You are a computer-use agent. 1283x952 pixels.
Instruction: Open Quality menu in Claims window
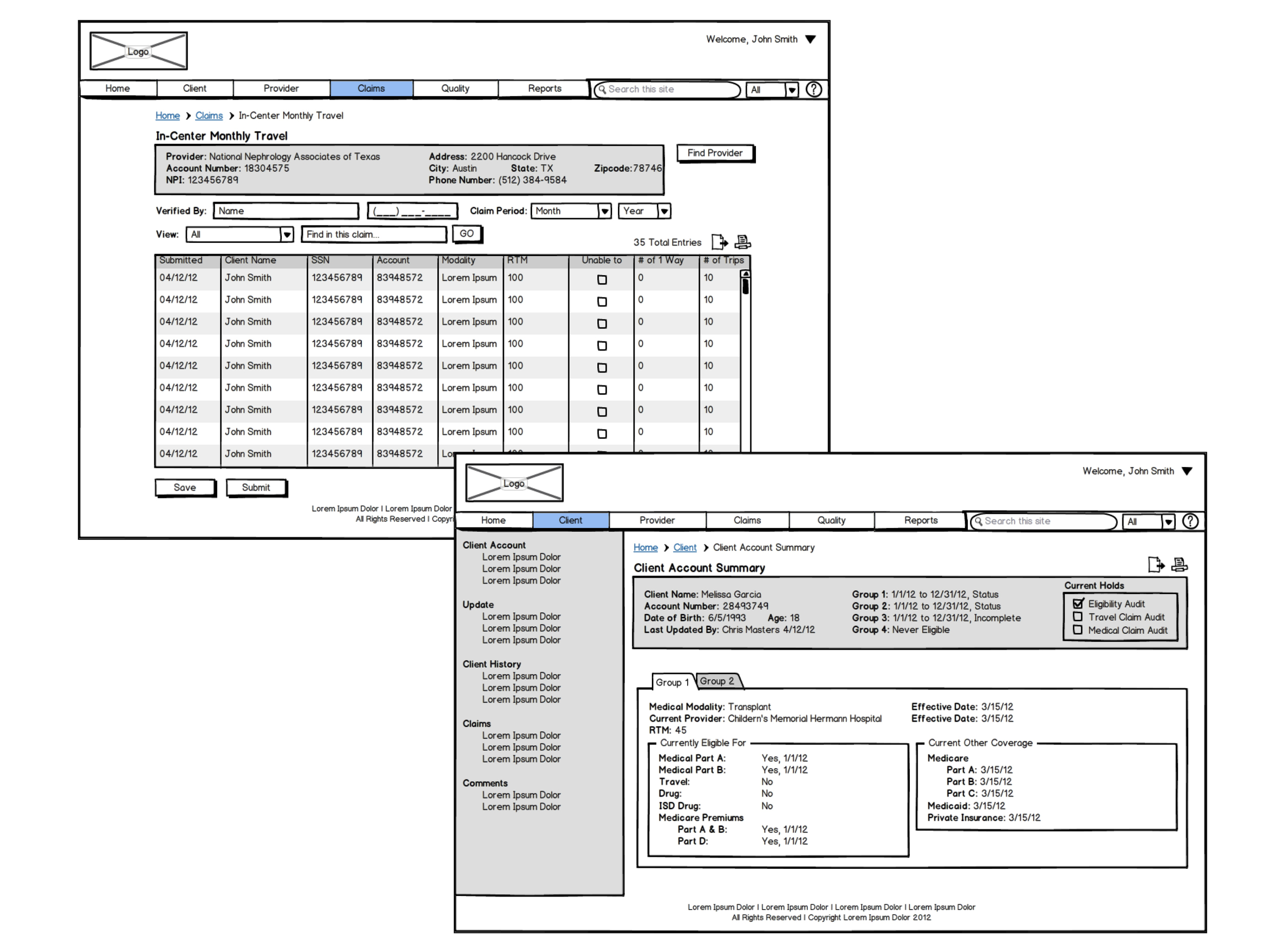(455, 88)
